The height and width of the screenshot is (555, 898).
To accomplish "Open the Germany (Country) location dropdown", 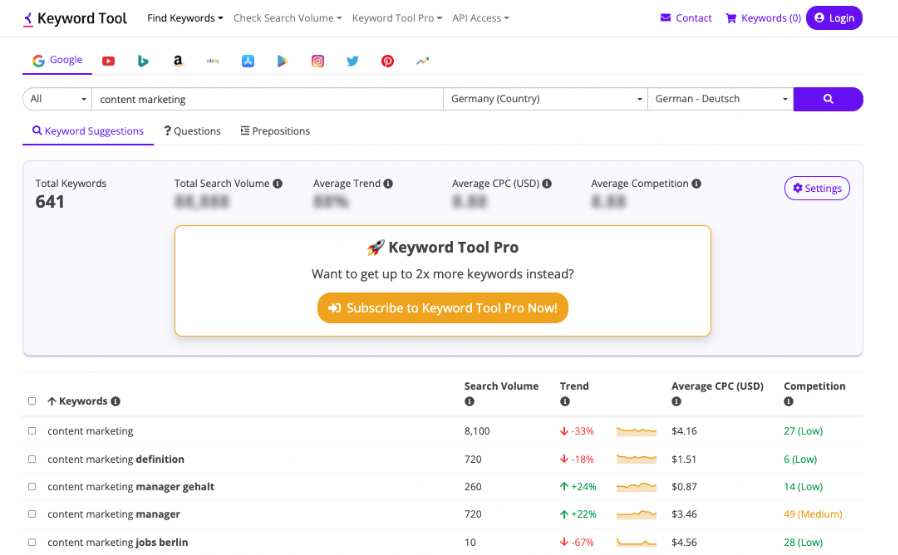I will 545,99.
